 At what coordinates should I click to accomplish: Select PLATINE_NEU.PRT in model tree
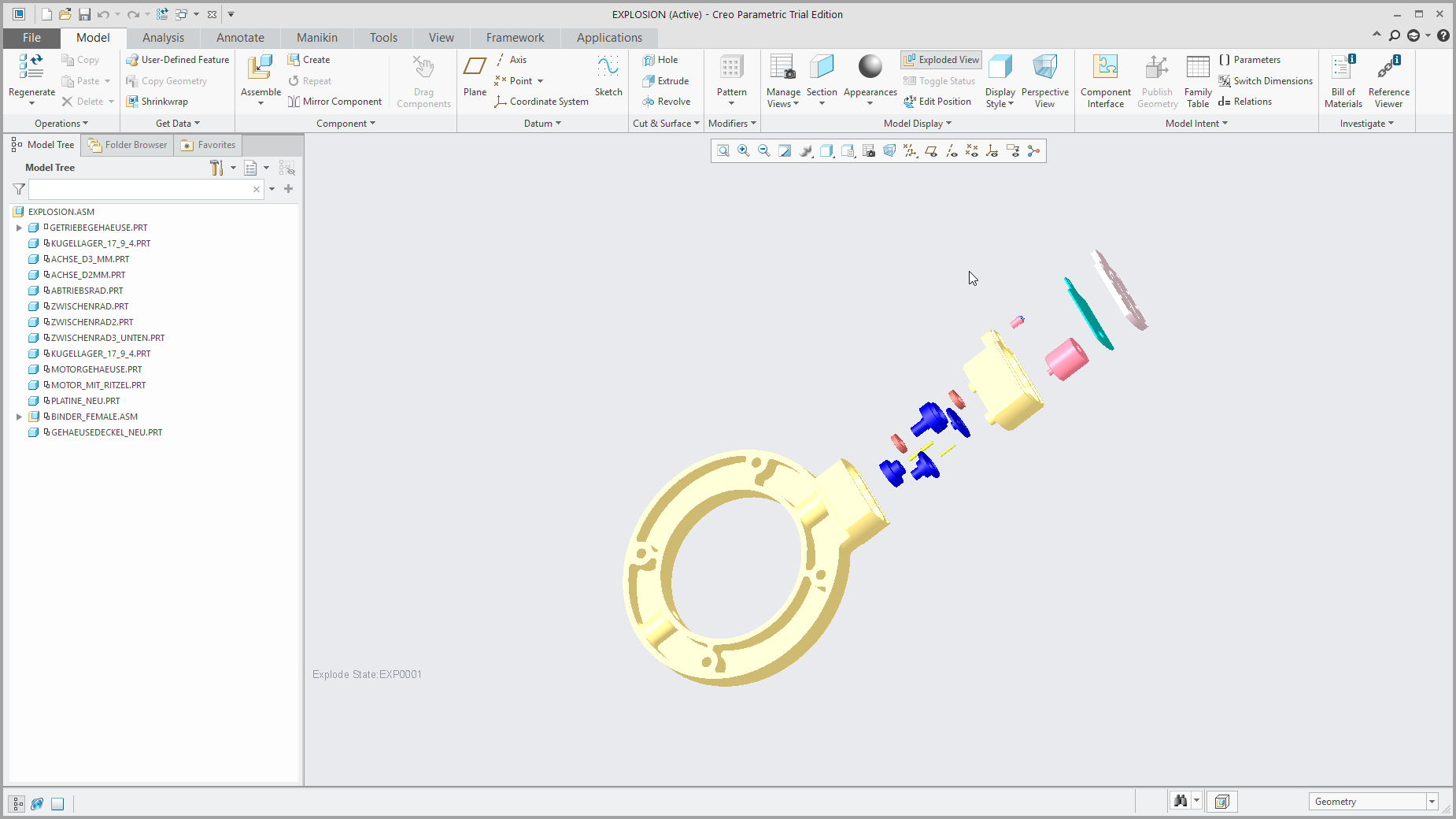[85, 401]
